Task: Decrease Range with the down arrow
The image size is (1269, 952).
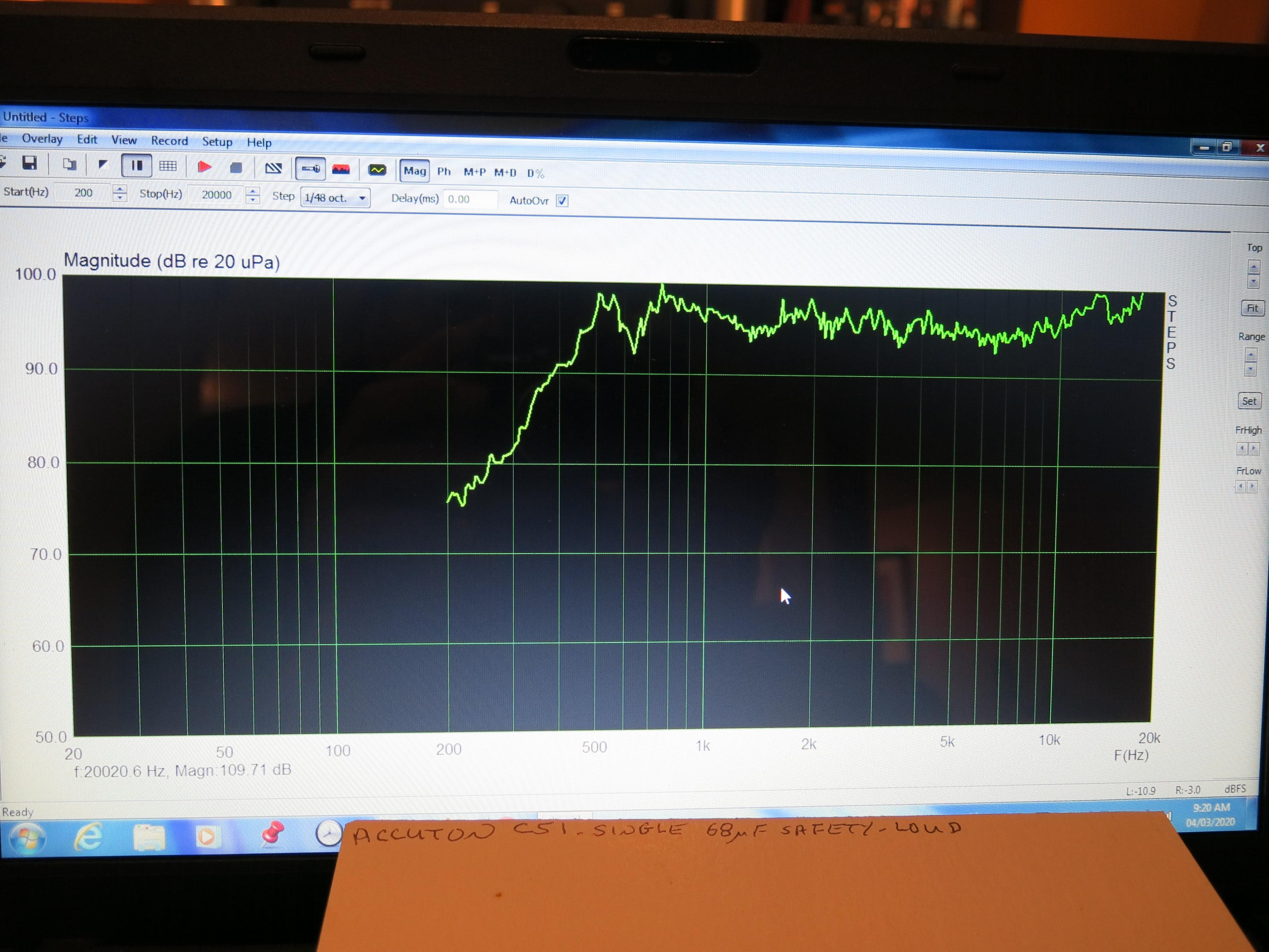Action: tap(1251, 369)
